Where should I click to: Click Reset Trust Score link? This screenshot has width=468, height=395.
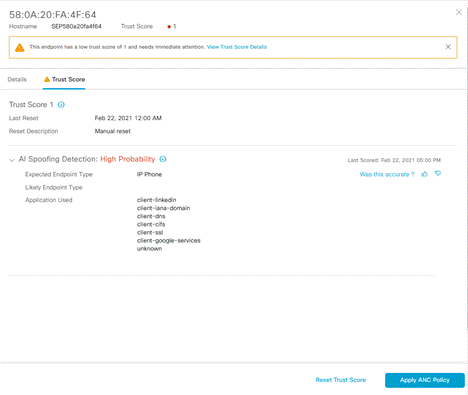click(341, 380)
